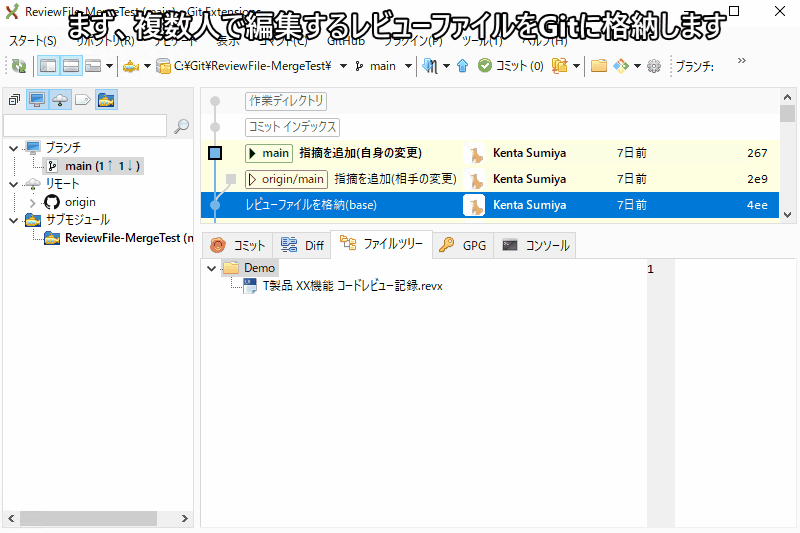Toggle the submodules filter icon
Image resolution: width=800 pixels, height=533 pixels.
click(x=105, y=100)
